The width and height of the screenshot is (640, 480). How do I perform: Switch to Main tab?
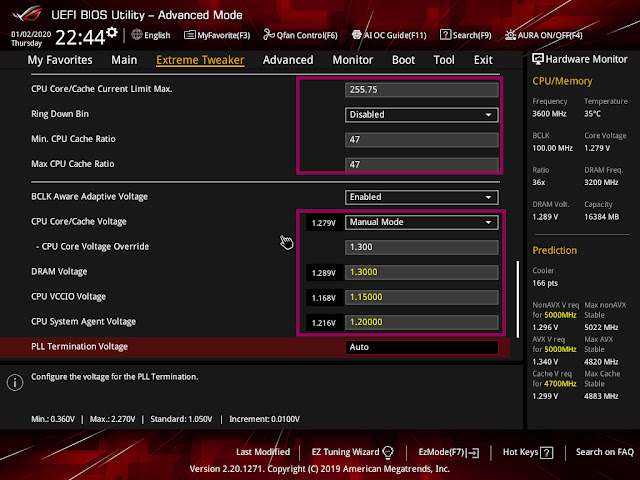point(124,60)
